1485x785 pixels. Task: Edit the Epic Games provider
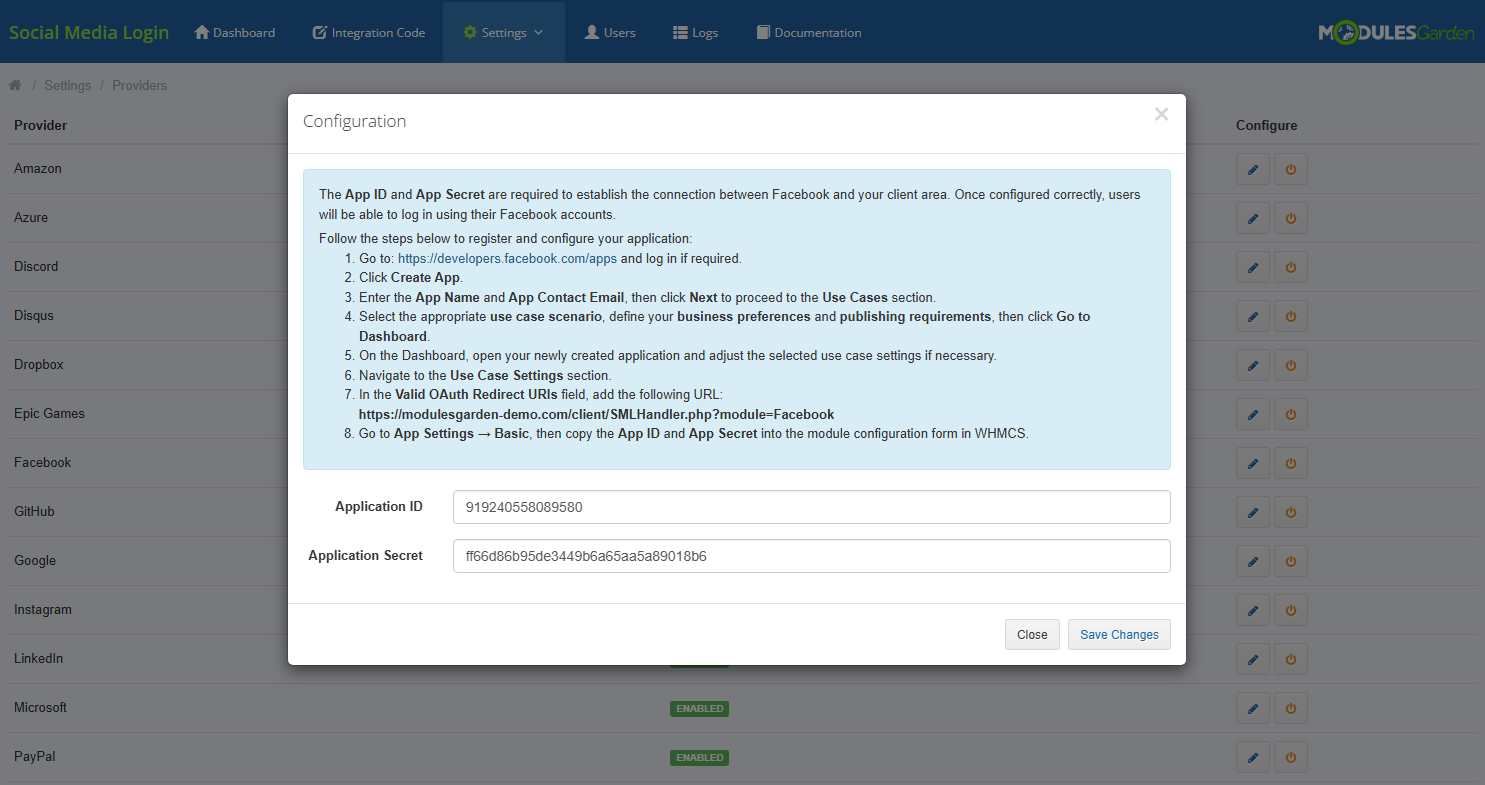1253,413
